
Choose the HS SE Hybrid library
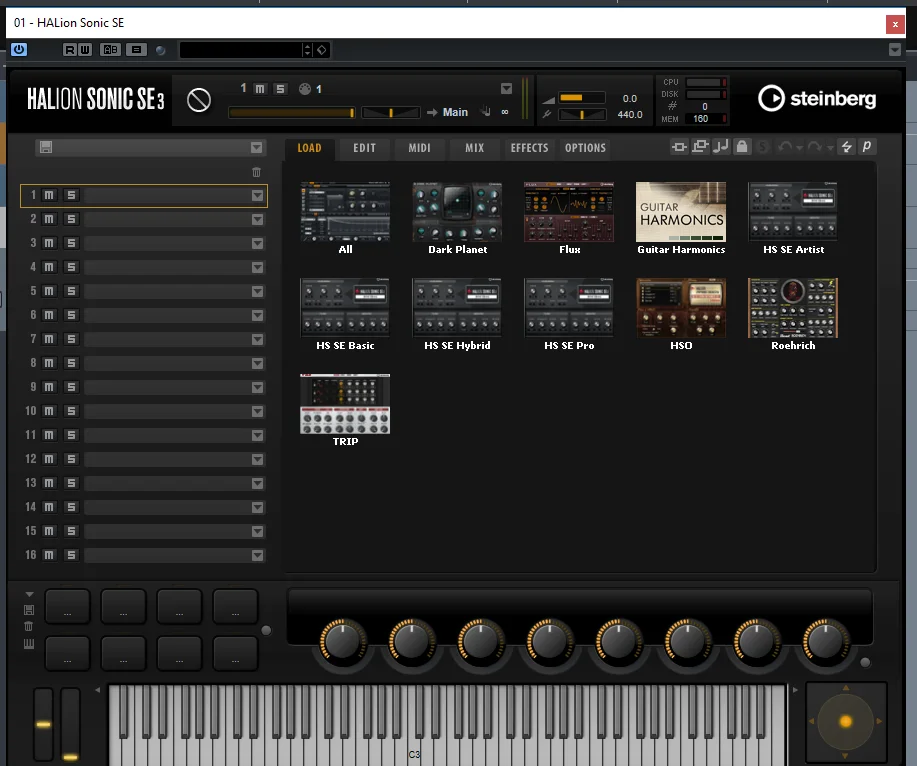pos(457,315)
